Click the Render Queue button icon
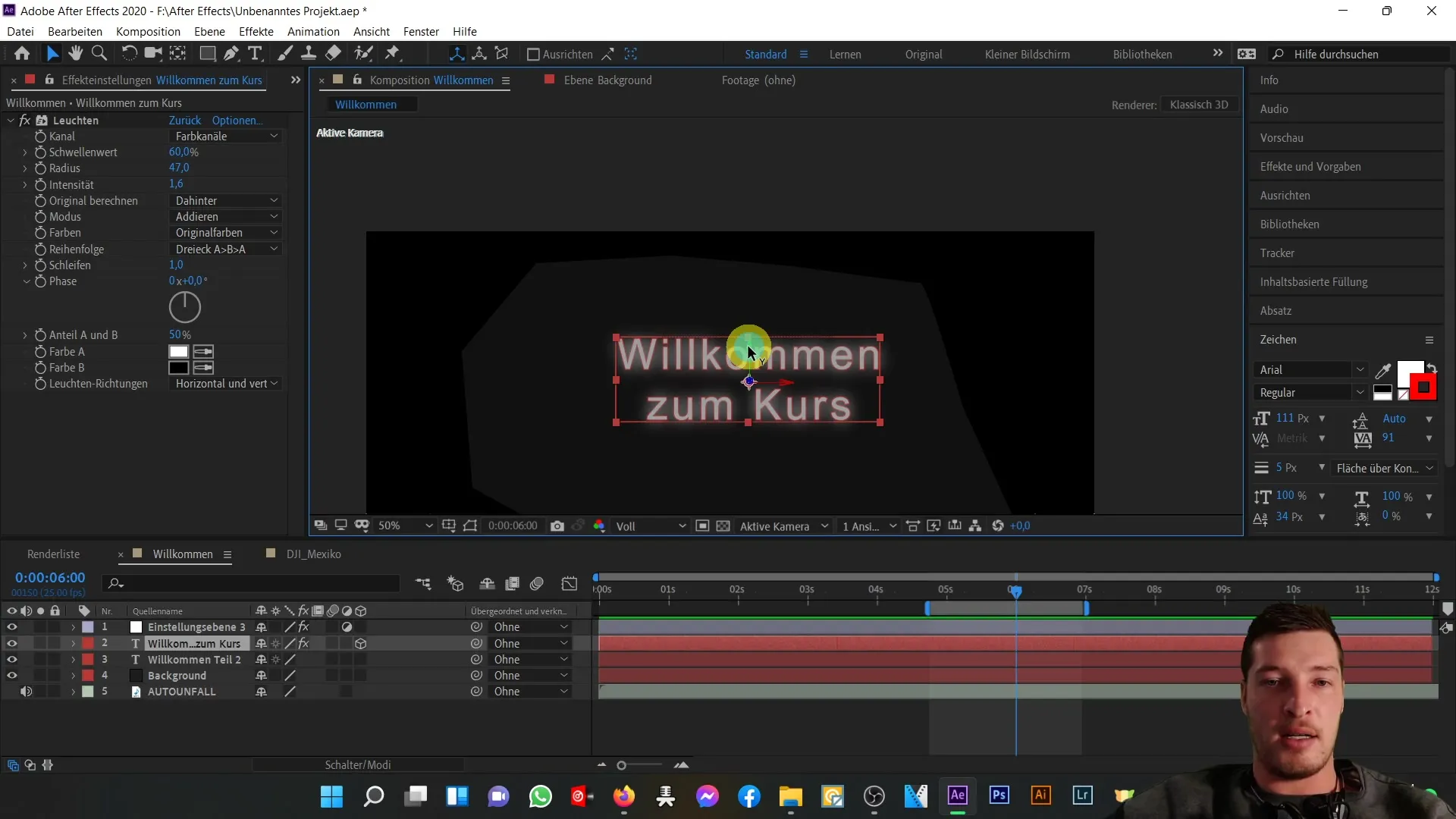 (53, 553)
